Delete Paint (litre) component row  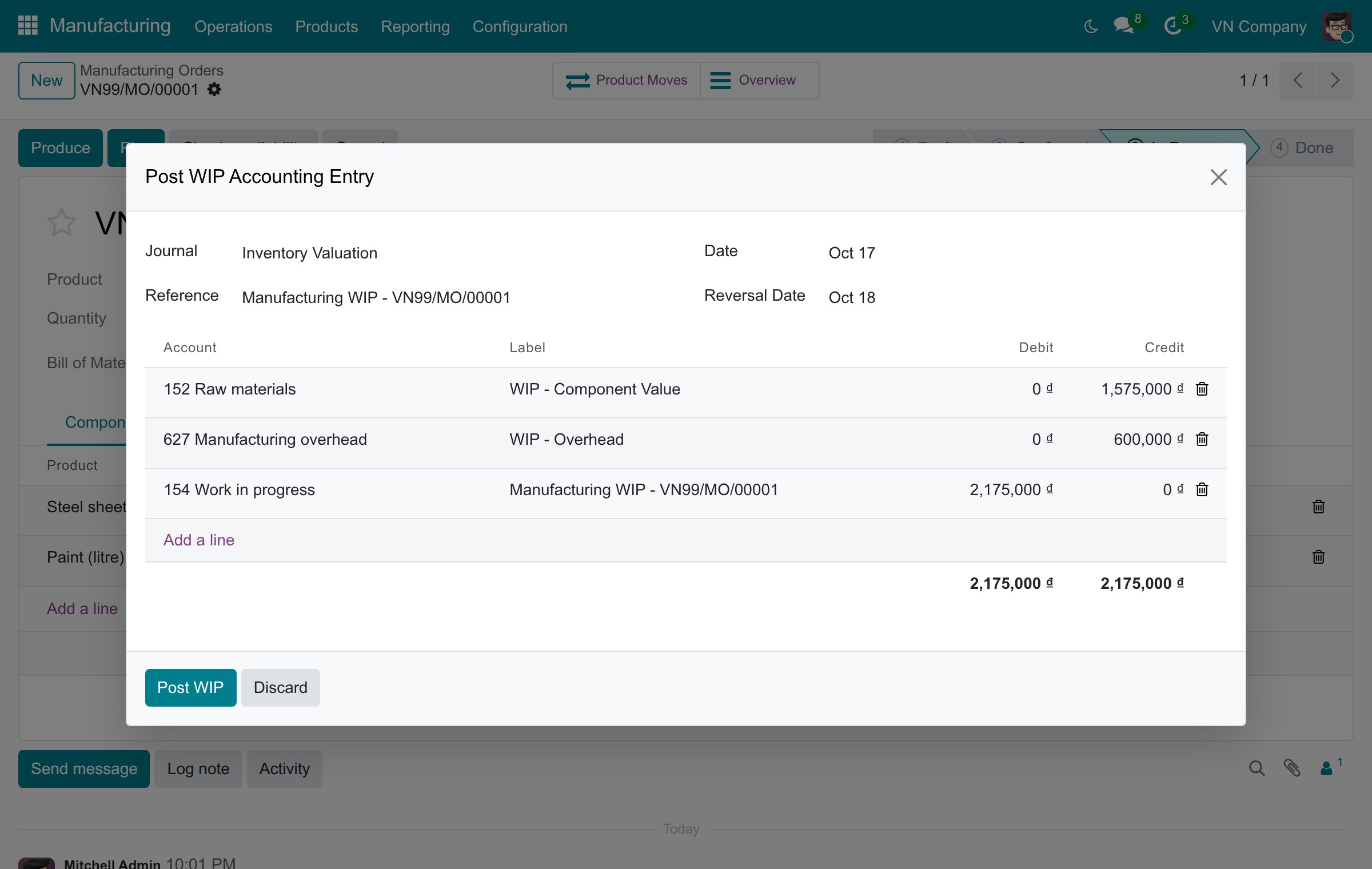[x=1318, y=557]
